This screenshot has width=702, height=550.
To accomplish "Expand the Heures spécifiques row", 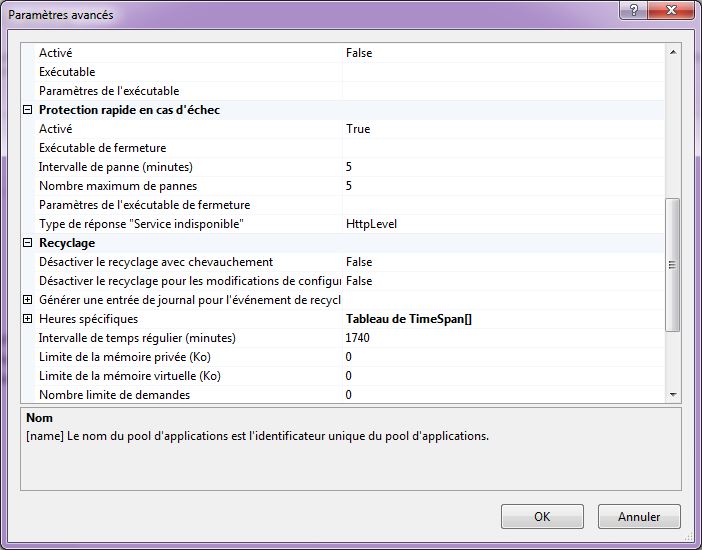I will coord(28,319).
